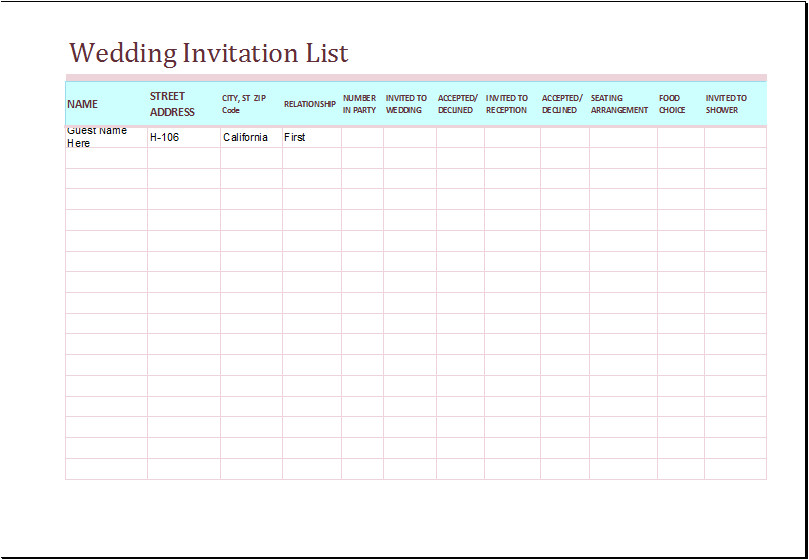Click the CITY, ST ZIP Code header

tap(245, 104)
